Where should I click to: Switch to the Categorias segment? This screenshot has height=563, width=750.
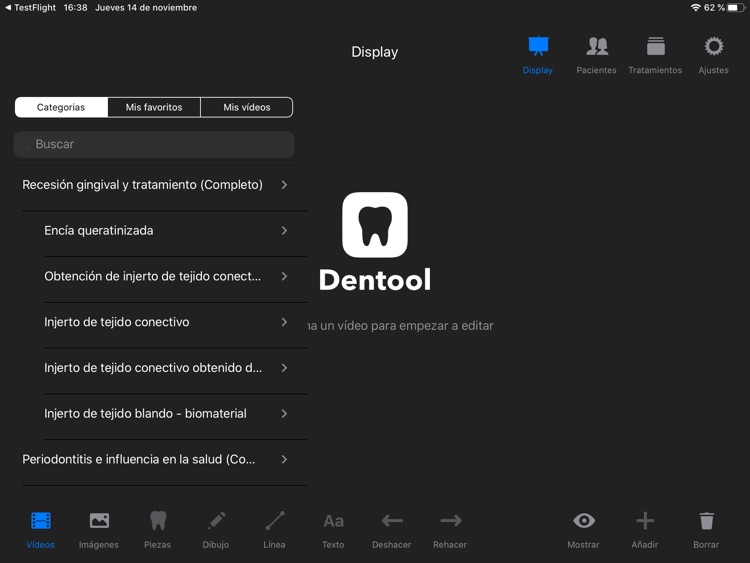pos(61,107)
